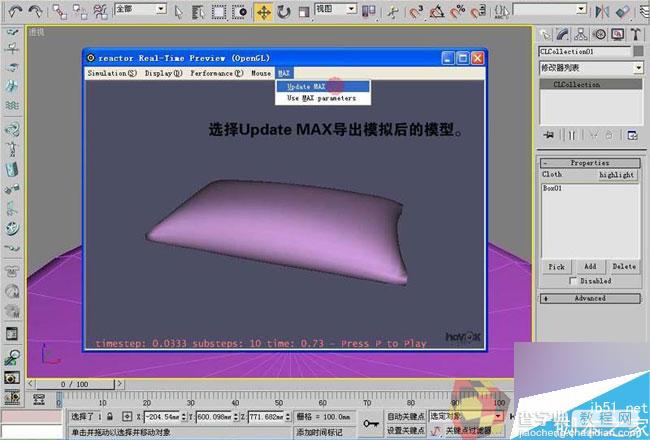
Task: Toggle the Selection Lock padlock icon
Action: tap(110, 416)
